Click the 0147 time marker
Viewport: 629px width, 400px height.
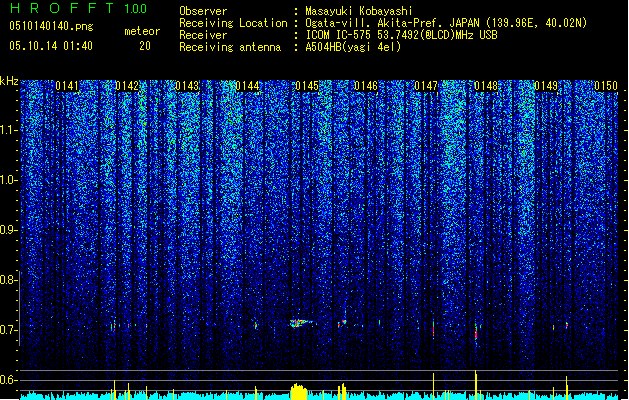click(x=426, y=86)
